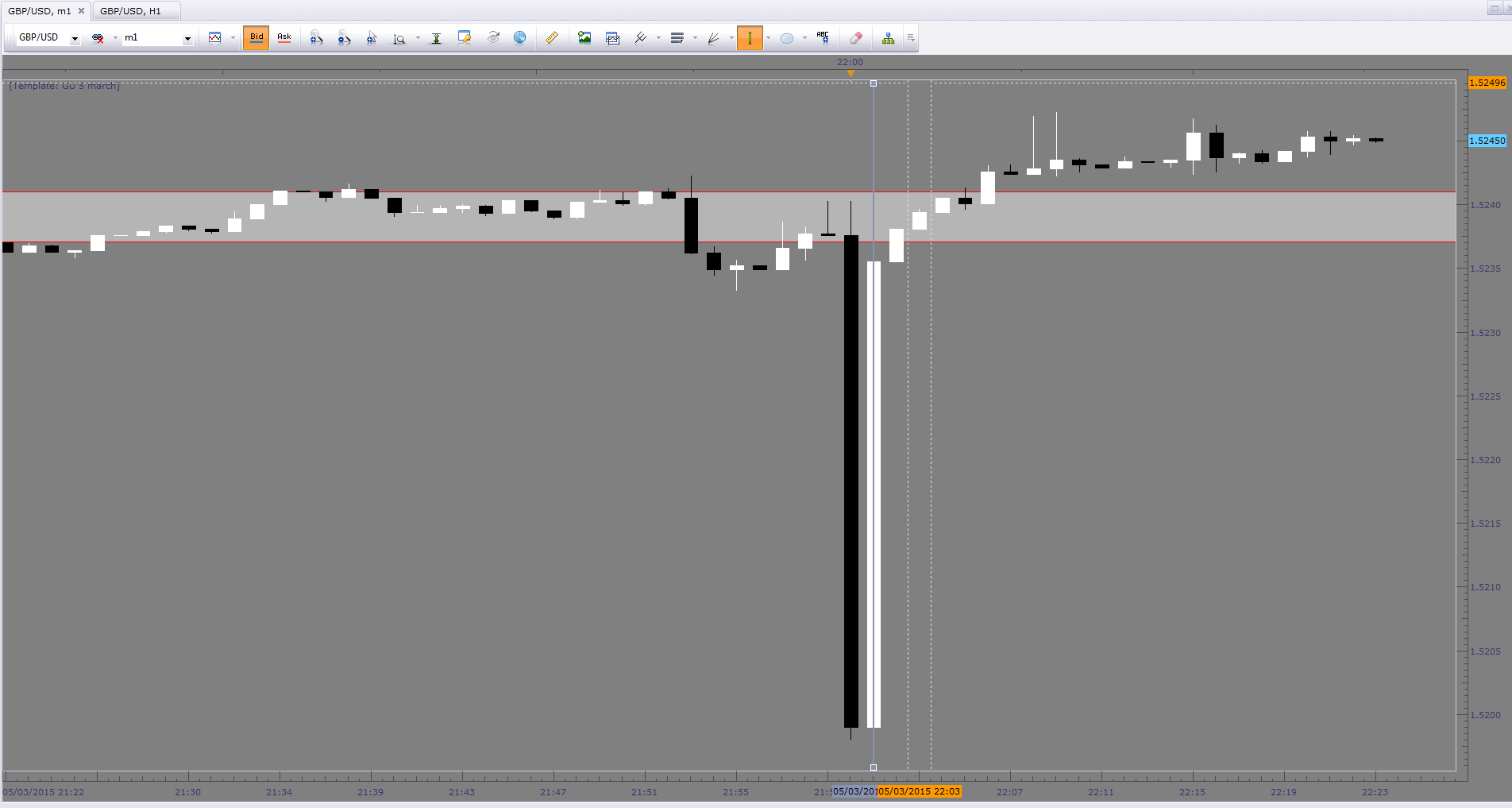This screenshot has height=808, width=1512.
Task: Expand the fan lines options arrow
Action: [x=731, y=38]
